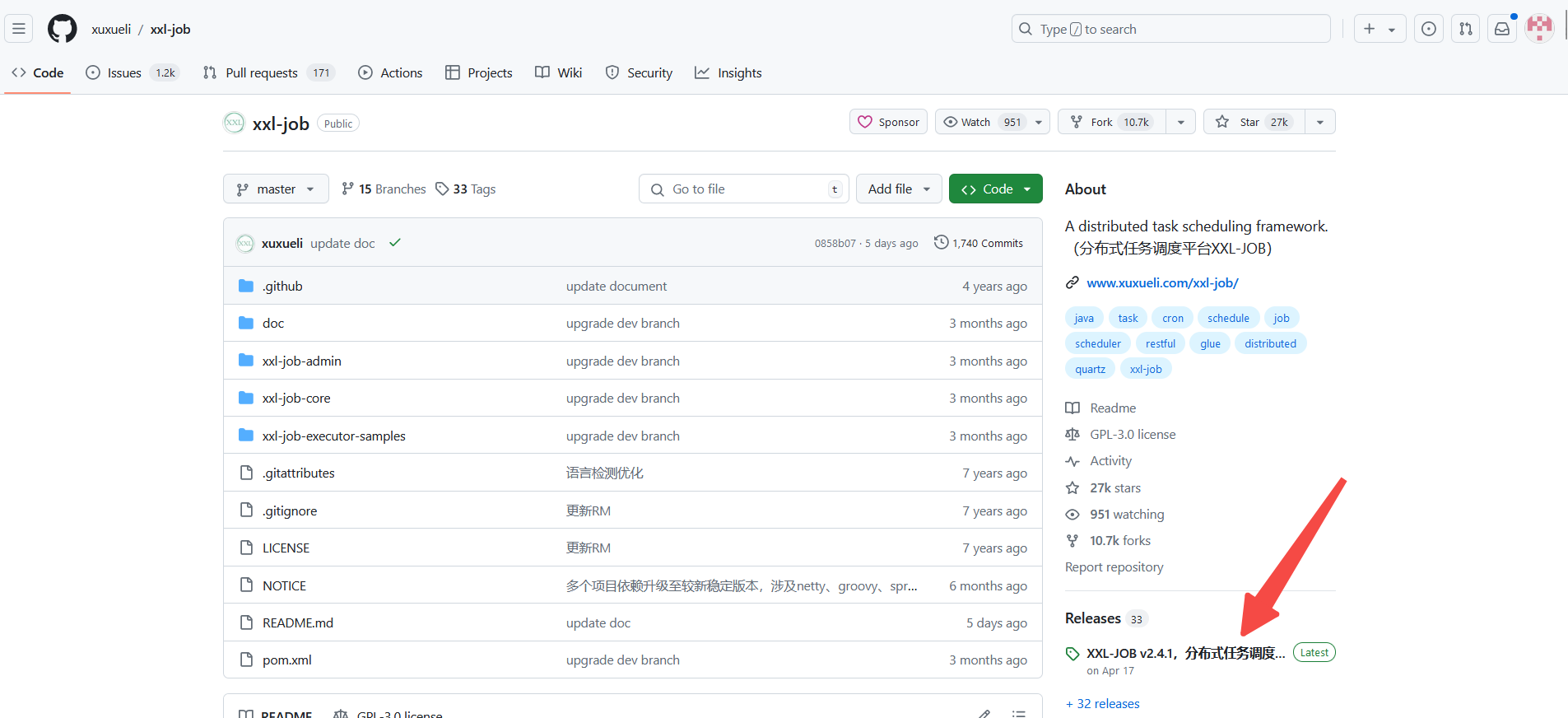Go to GitHub homepage logo
Viewport: 1568px width, 718px height.
pyautogui.click(x=62, y=29)
